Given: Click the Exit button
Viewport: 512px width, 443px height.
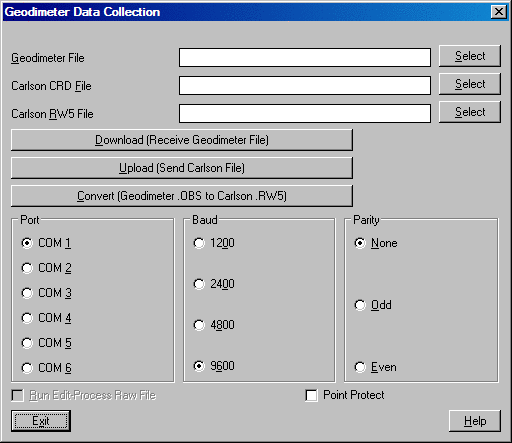Looking at the screenshot, I should click(x=41, y=421).
